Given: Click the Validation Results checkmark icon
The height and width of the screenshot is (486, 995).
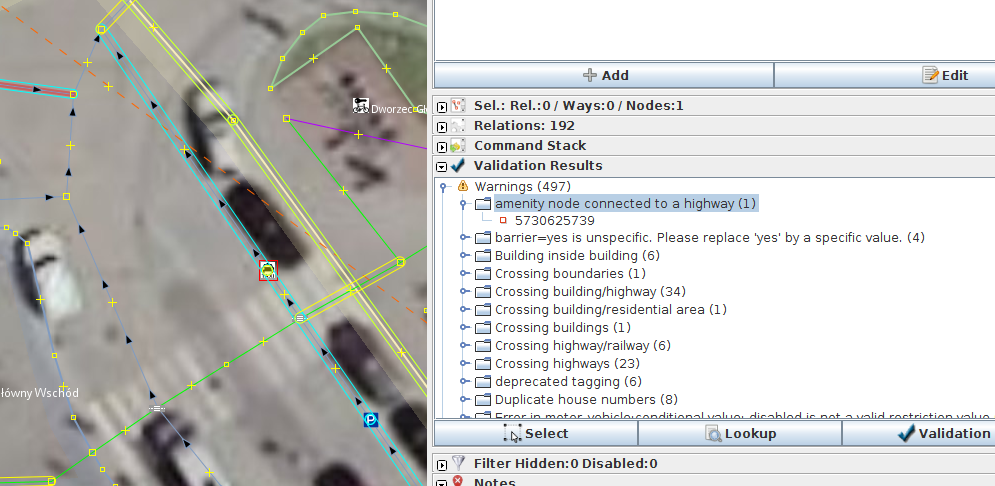Looking at the screenshot, I should tap(459, 166).
